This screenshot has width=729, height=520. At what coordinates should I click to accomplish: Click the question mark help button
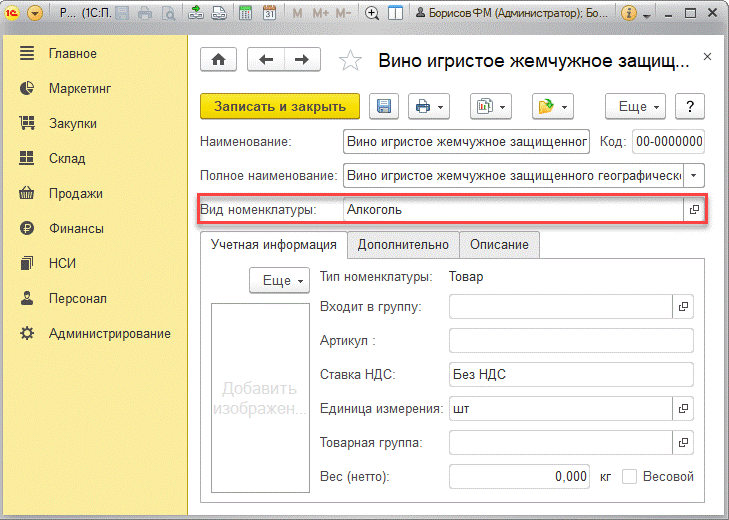tap(690, 106)
